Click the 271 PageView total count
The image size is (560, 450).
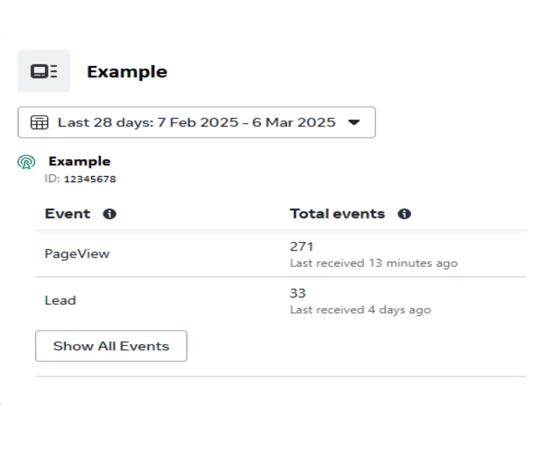301,247
